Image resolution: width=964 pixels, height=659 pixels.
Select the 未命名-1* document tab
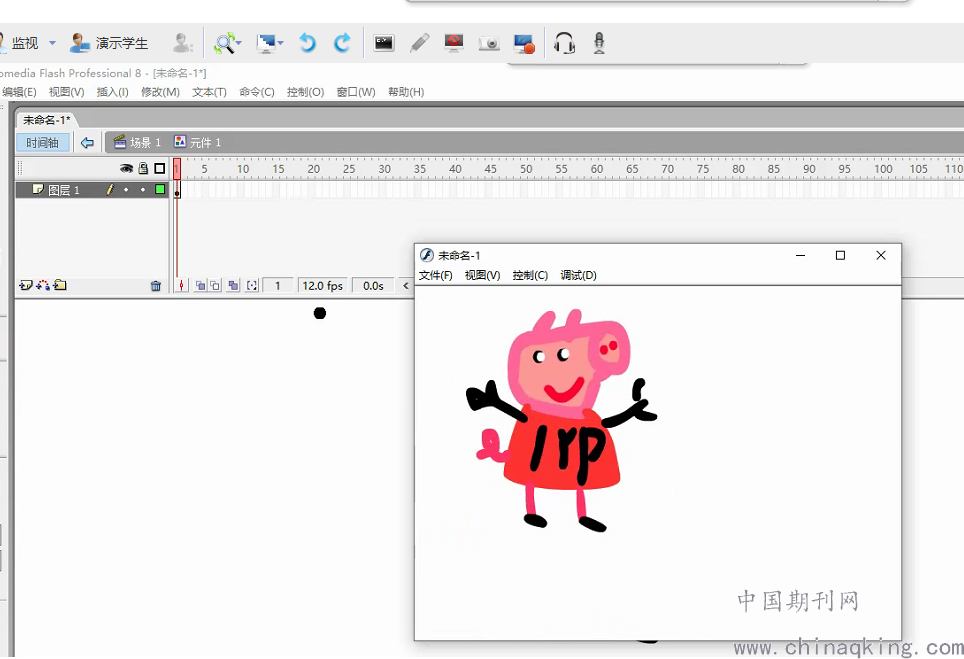pyautogui.click(x=47, y=120)
